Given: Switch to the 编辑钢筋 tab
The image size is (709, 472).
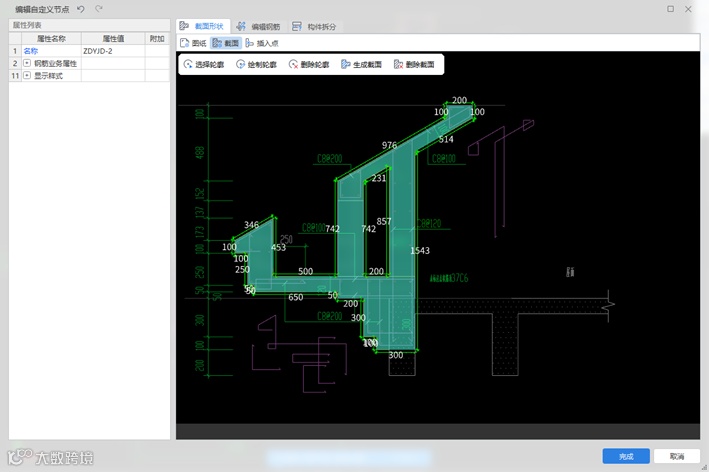Looking at the screenshot, I should tap(259, 26).
